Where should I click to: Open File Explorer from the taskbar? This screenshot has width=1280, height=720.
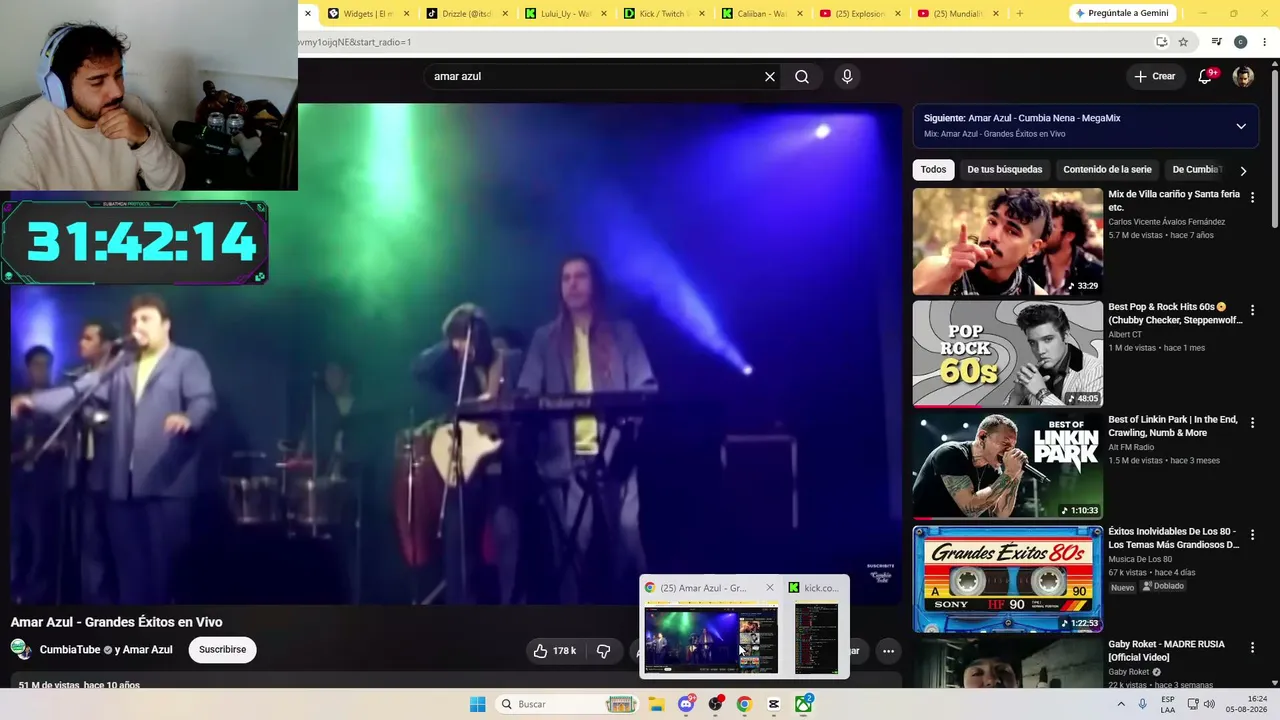(x=656, y=704)
